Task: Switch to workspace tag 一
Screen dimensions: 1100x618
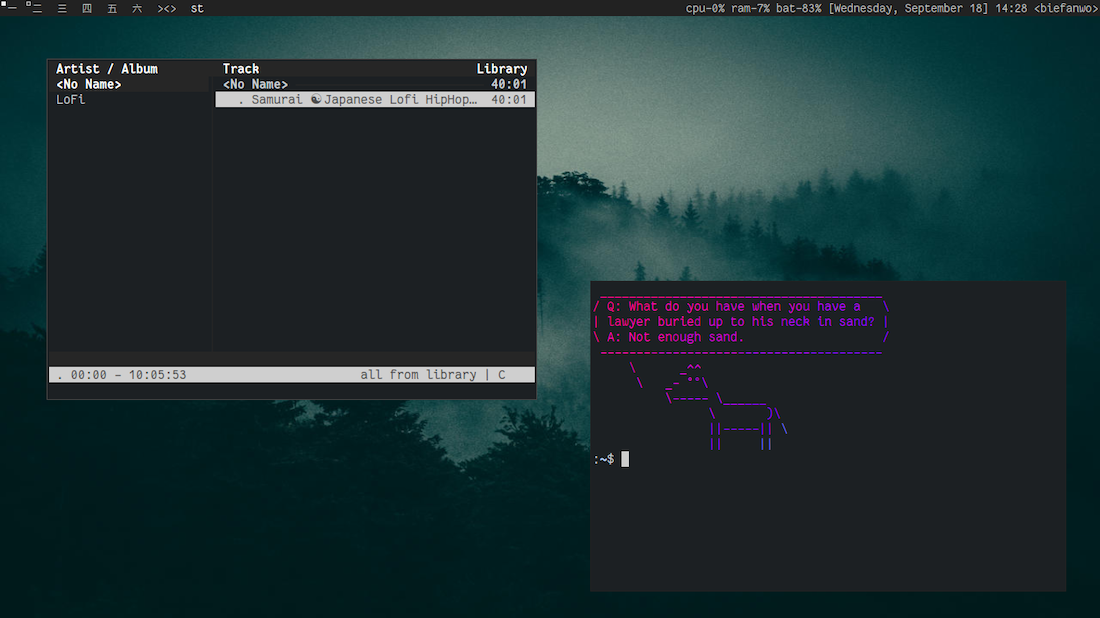Action: (x=10, y=8)
